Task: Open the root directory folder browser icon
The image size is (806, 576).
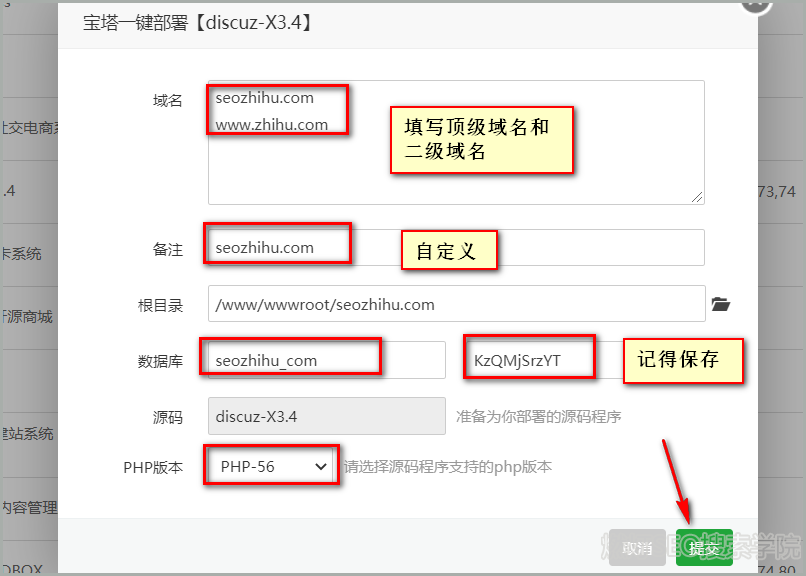Action: point(720,304)
